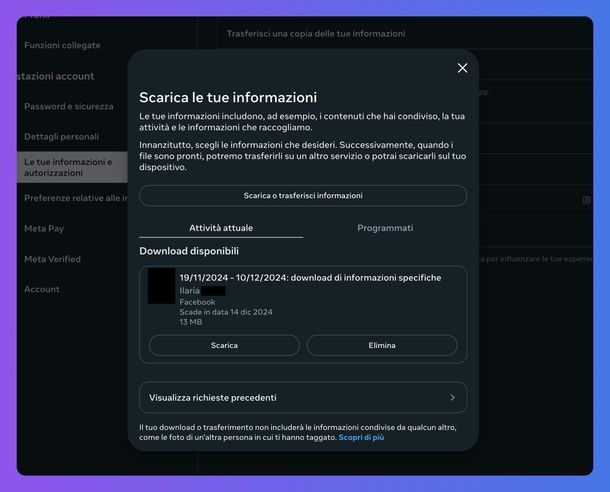Click the Scarica download button
This screenshot has height=492, width=610.
pyautogui.click(x=224, y=345)
